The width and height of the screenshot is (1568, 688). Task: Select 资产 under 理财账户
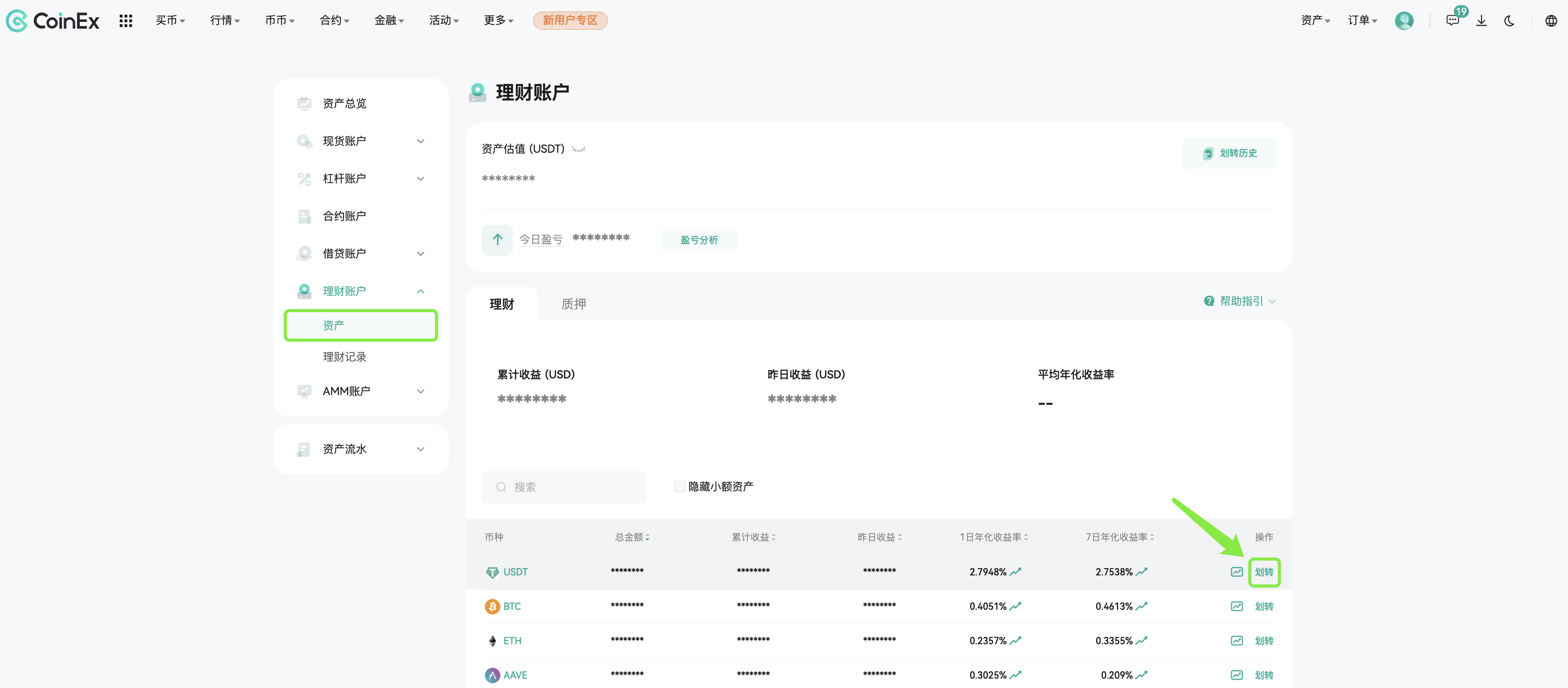point(360,325)
